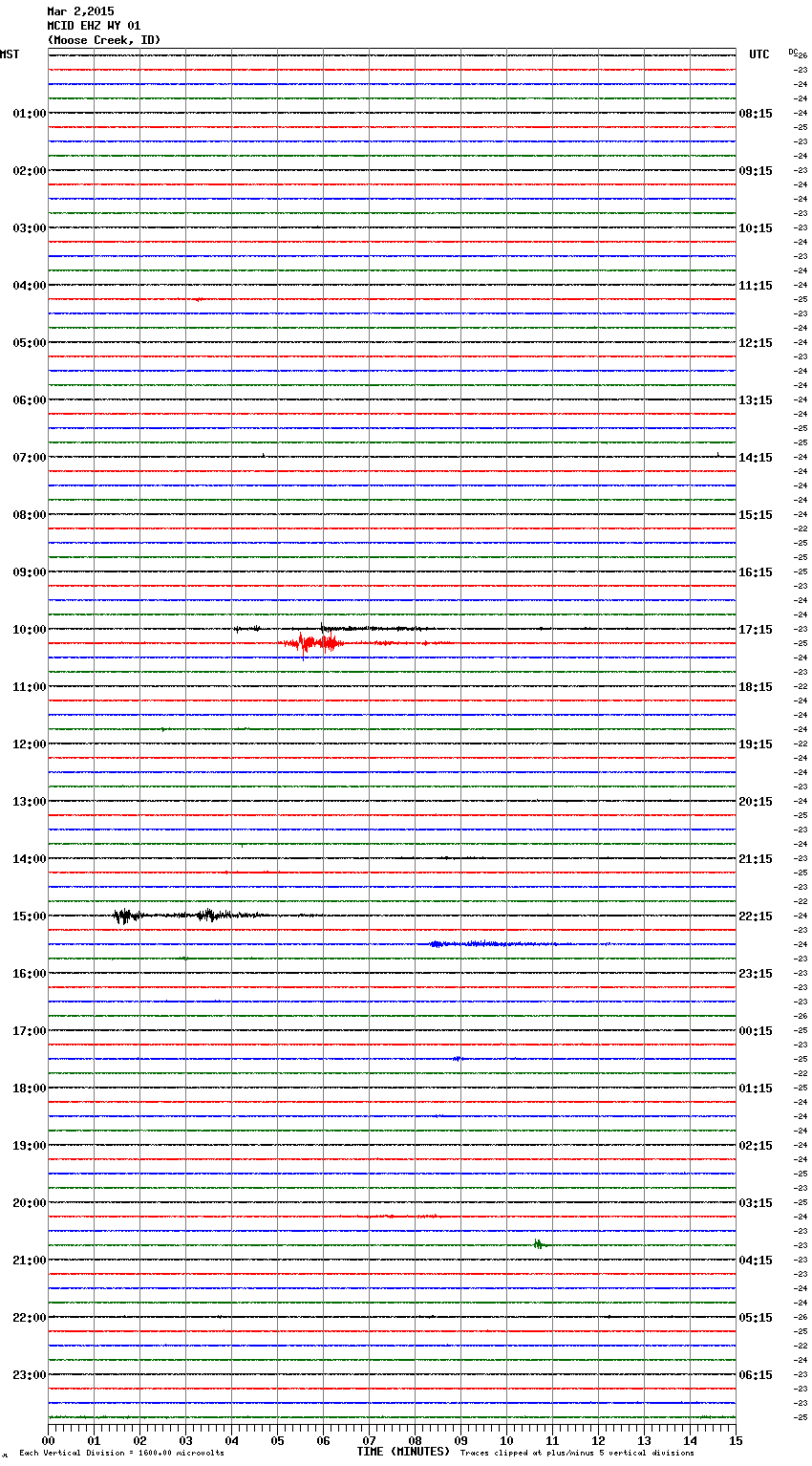
Task: Select the '04:00' MST row label
Action: [x=30, y=286]
